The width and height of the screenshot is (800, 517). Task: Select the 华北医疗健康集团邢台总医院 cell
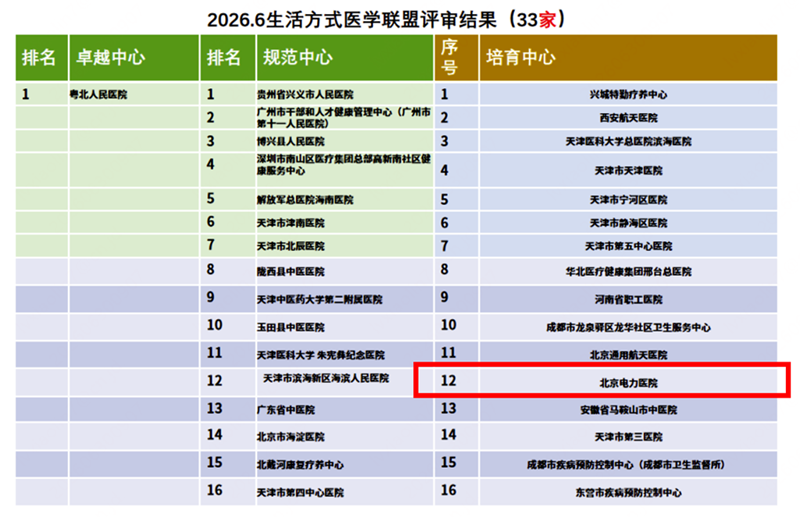628,272
